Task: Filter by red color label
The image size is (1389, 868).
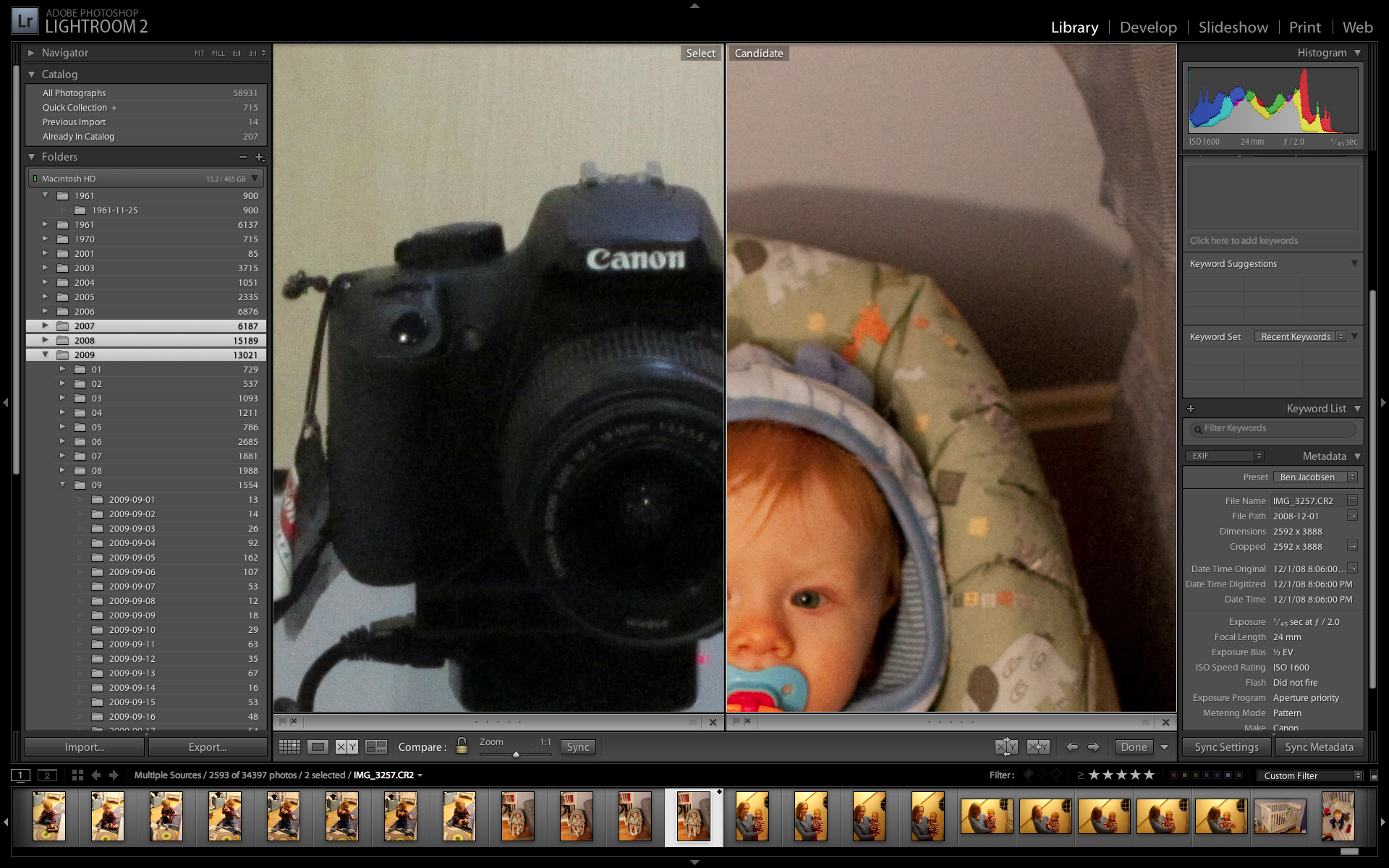Action: coord(1173,775)
